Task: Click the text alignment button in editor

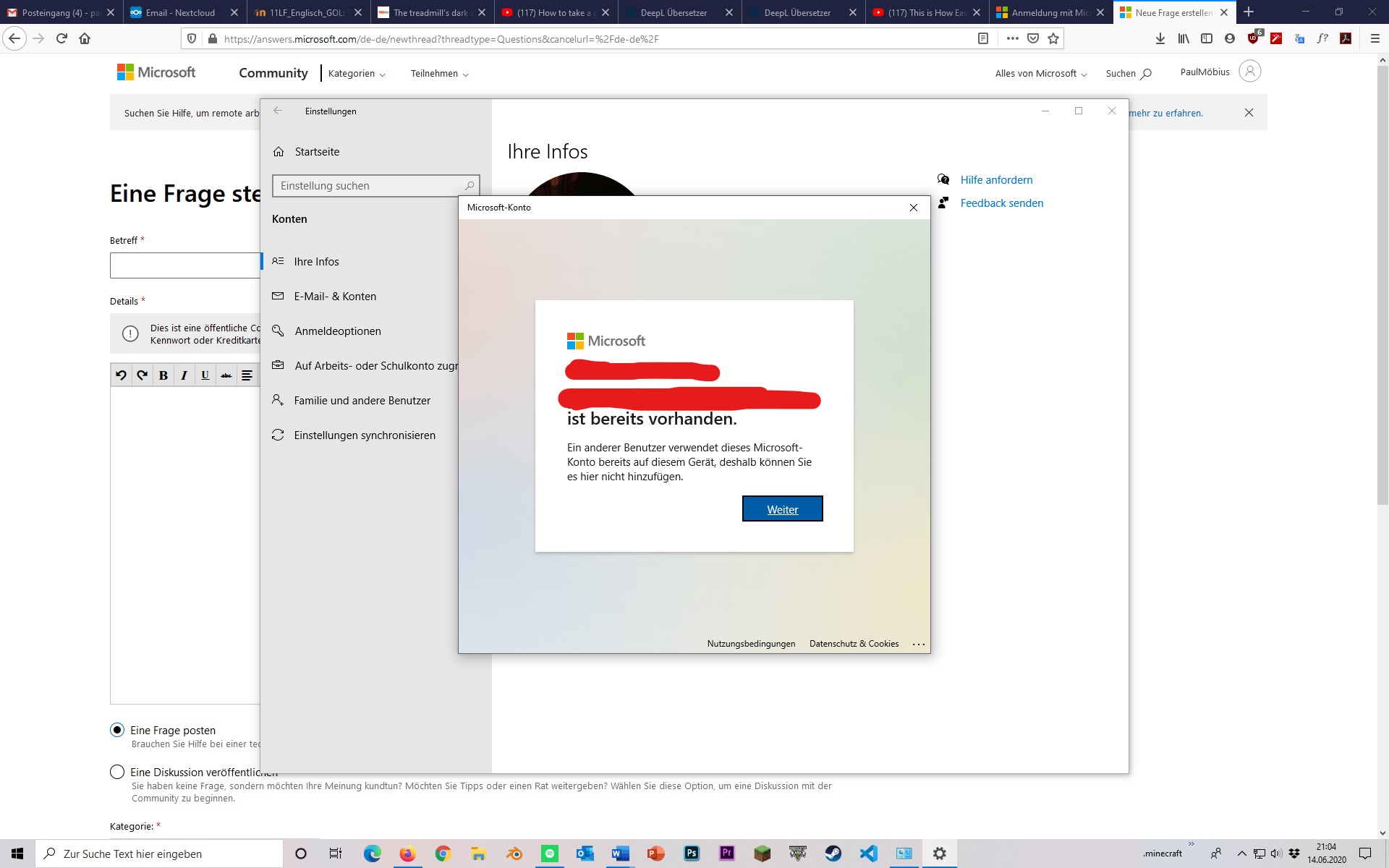Action: click(247, 375)
